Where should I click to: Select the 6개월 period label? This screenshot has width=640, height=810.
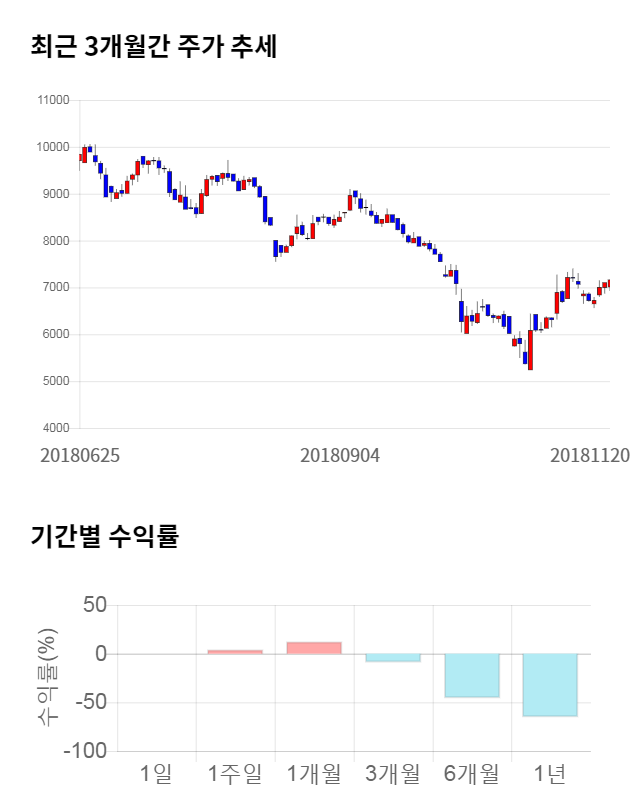click(472, 773)
